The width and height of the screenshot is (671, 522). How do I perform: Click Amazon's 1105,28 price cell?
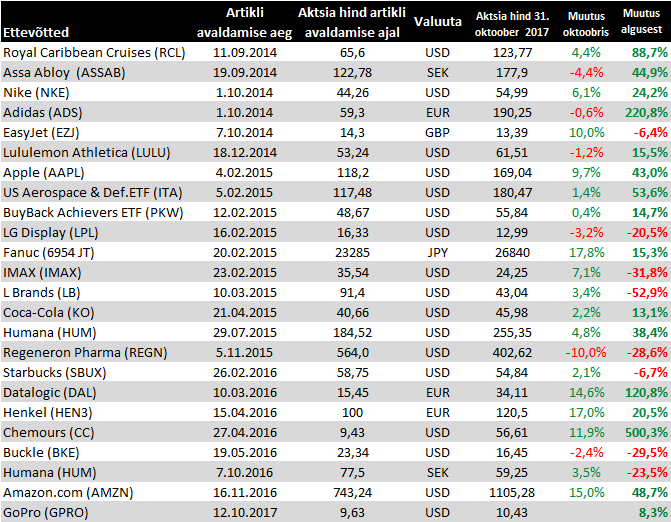tap(511, 493)
